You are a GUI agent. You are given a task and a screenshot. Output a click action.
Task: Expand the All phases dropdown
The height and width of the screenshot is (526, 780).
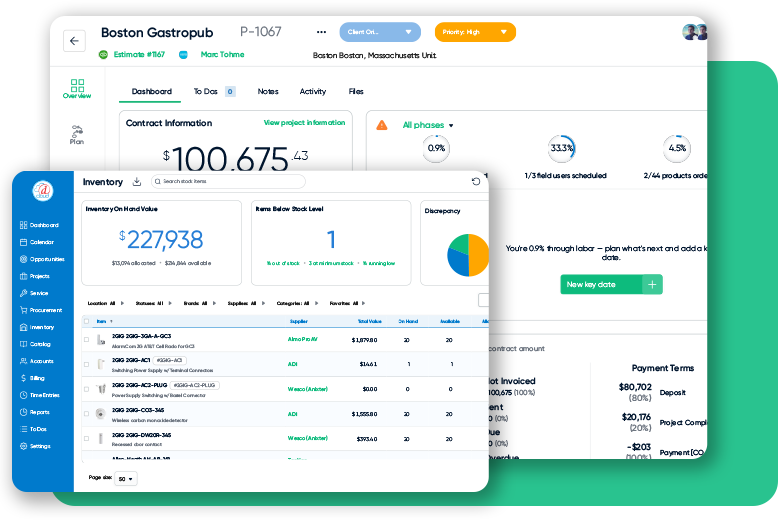(x=428, y=125)
